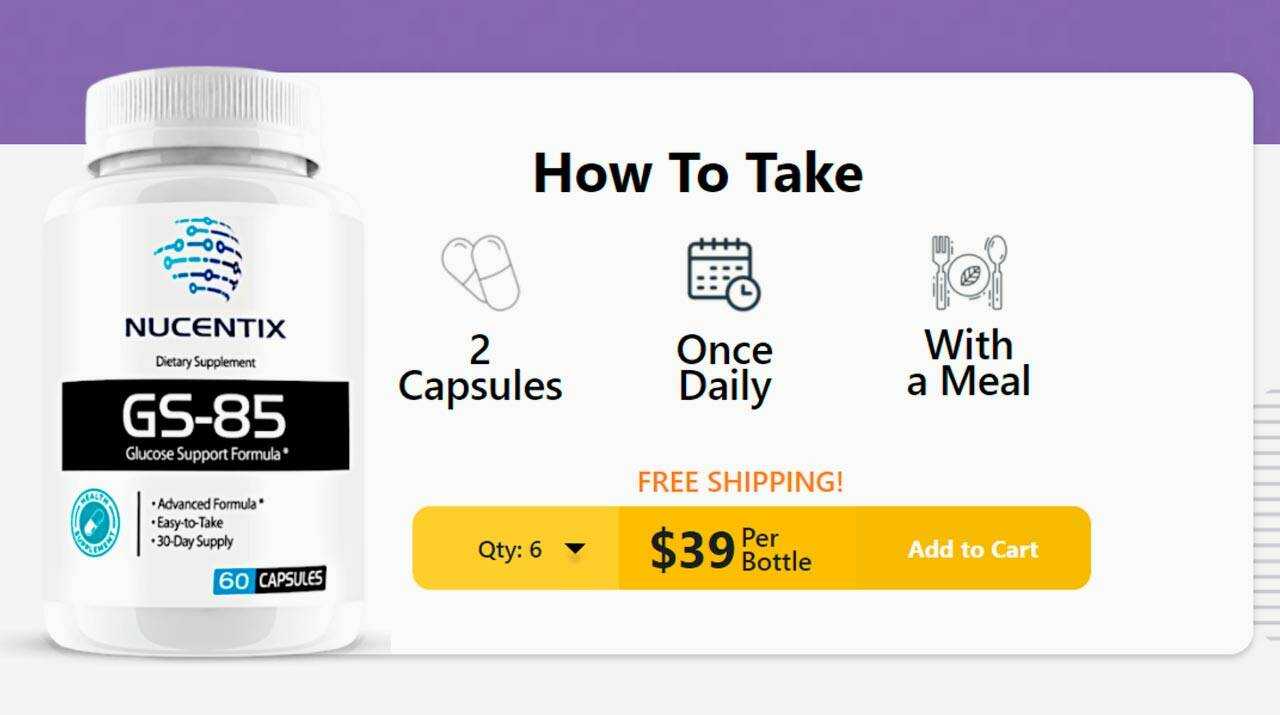
Task: Click the 60 Capsules badge on bottle
Action: pyautogui.click(x=270, y=579)
